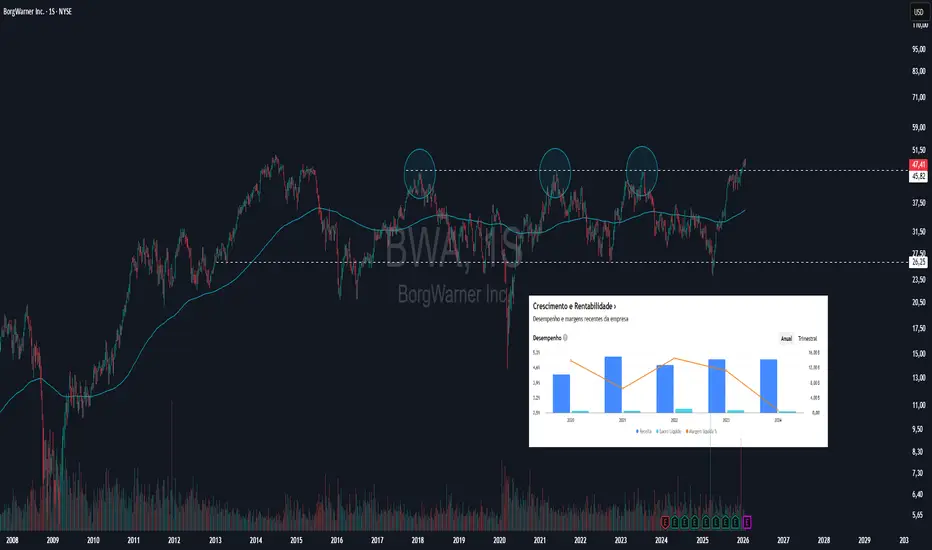Open the green earnings marker beside the red one
Image resolution: width=932 pixels, height=550 pixels.
675,522
